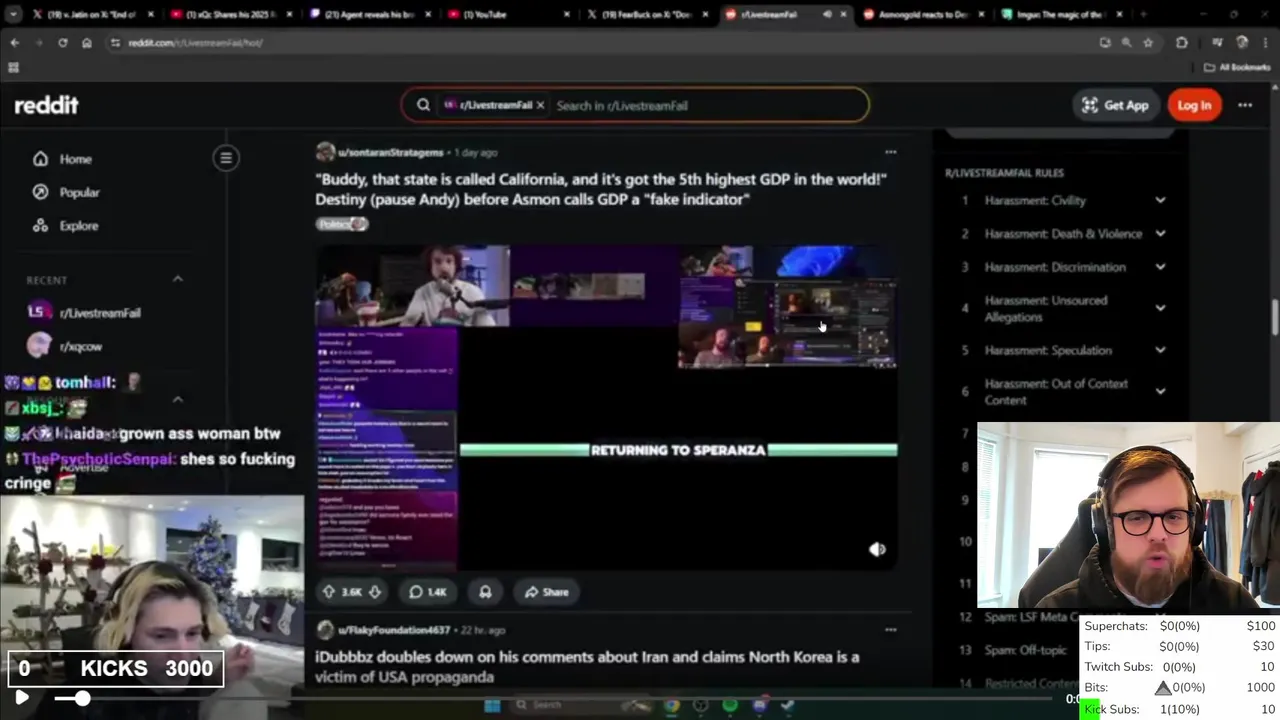Reload the Reddit page

coord(63,43)
